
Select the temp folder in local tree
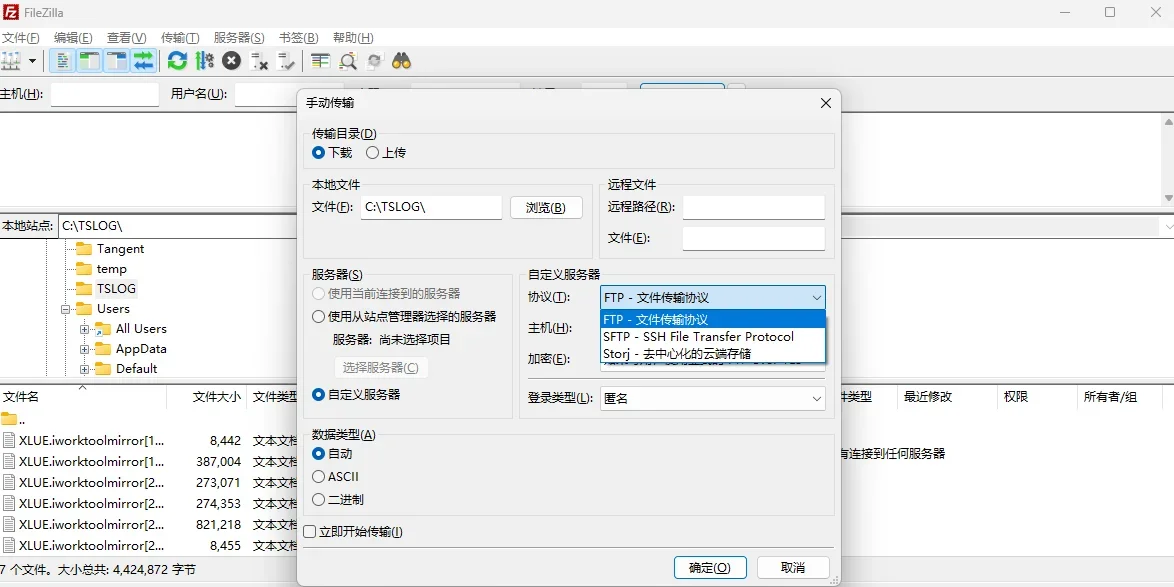click(112, 269)
